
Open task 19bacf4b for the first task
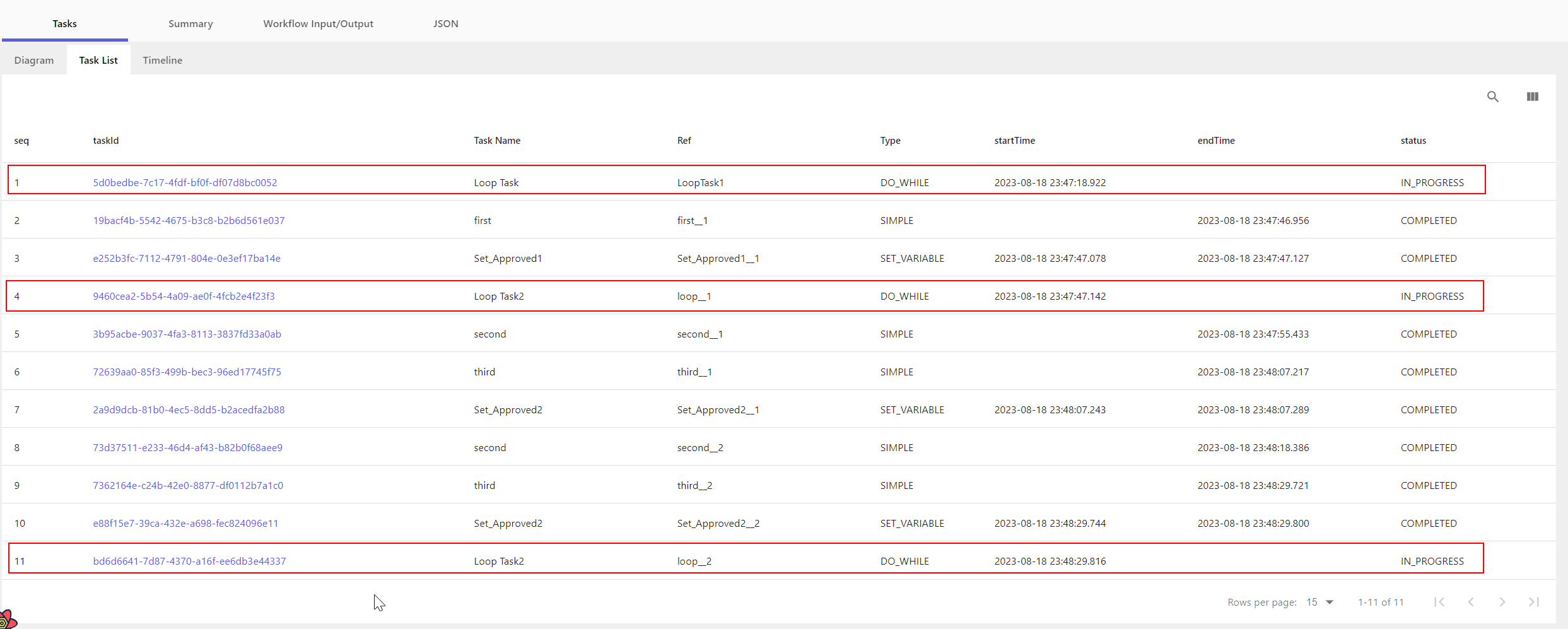(189, 220)
